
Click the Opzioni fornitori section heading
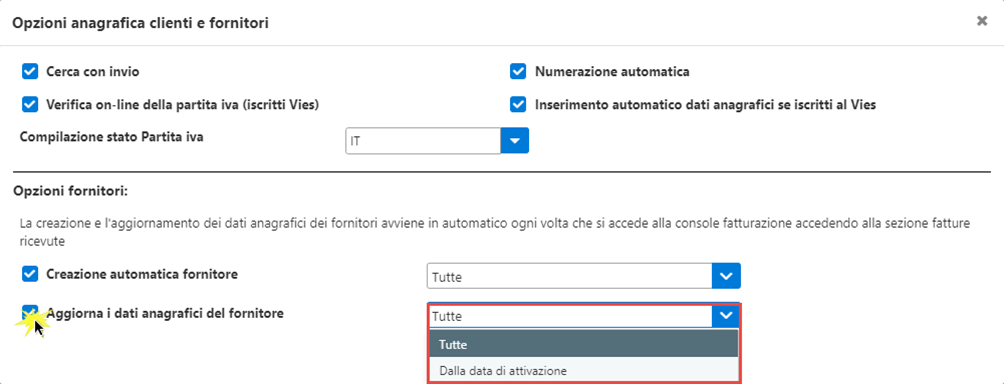[70, 191]
